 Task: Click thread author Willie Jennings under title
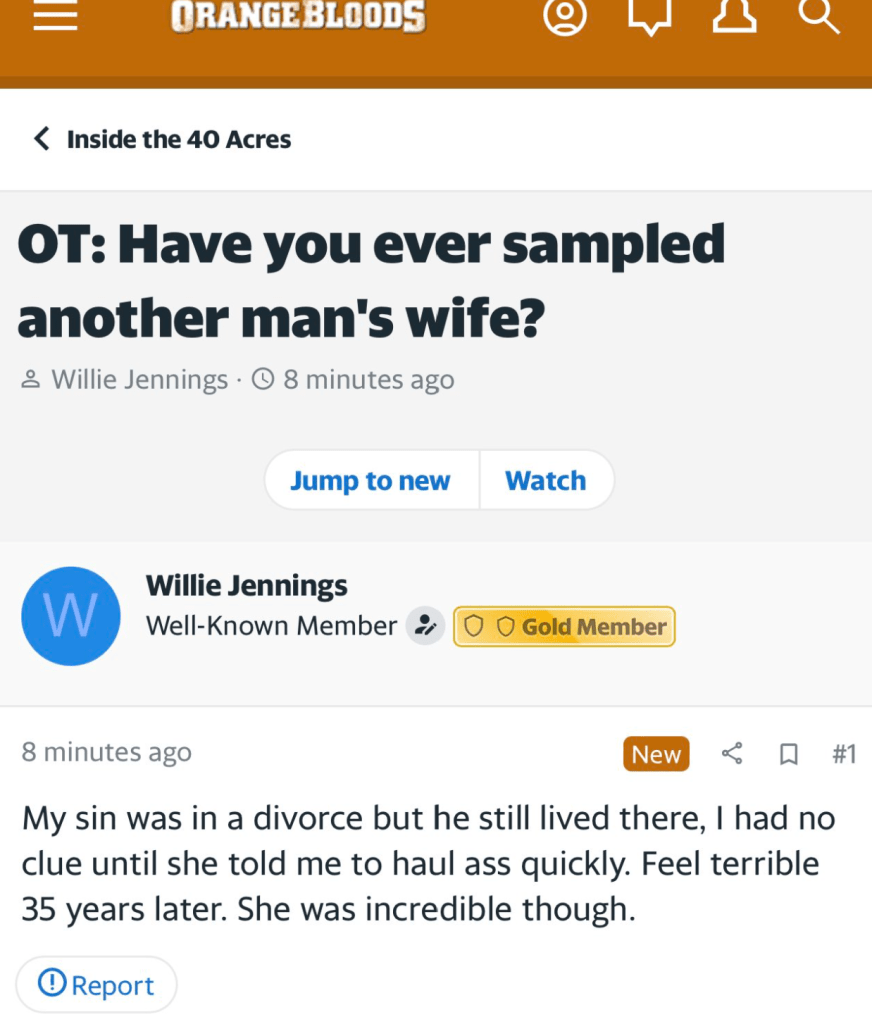[139, 379]
